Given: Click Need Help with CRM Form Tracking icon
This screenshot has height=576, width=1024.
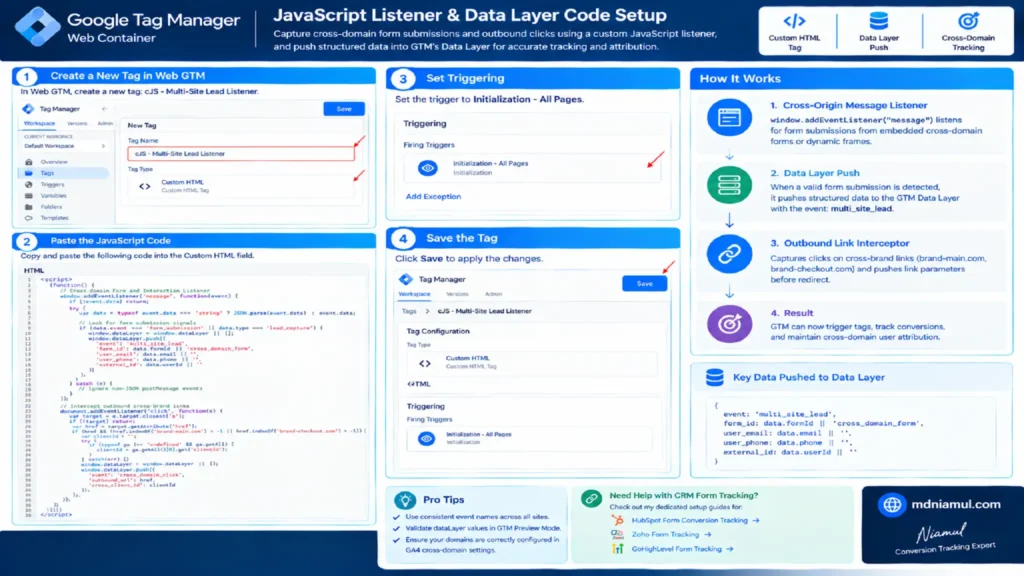Looking at the screenshot, I should (x=592, y=499).
